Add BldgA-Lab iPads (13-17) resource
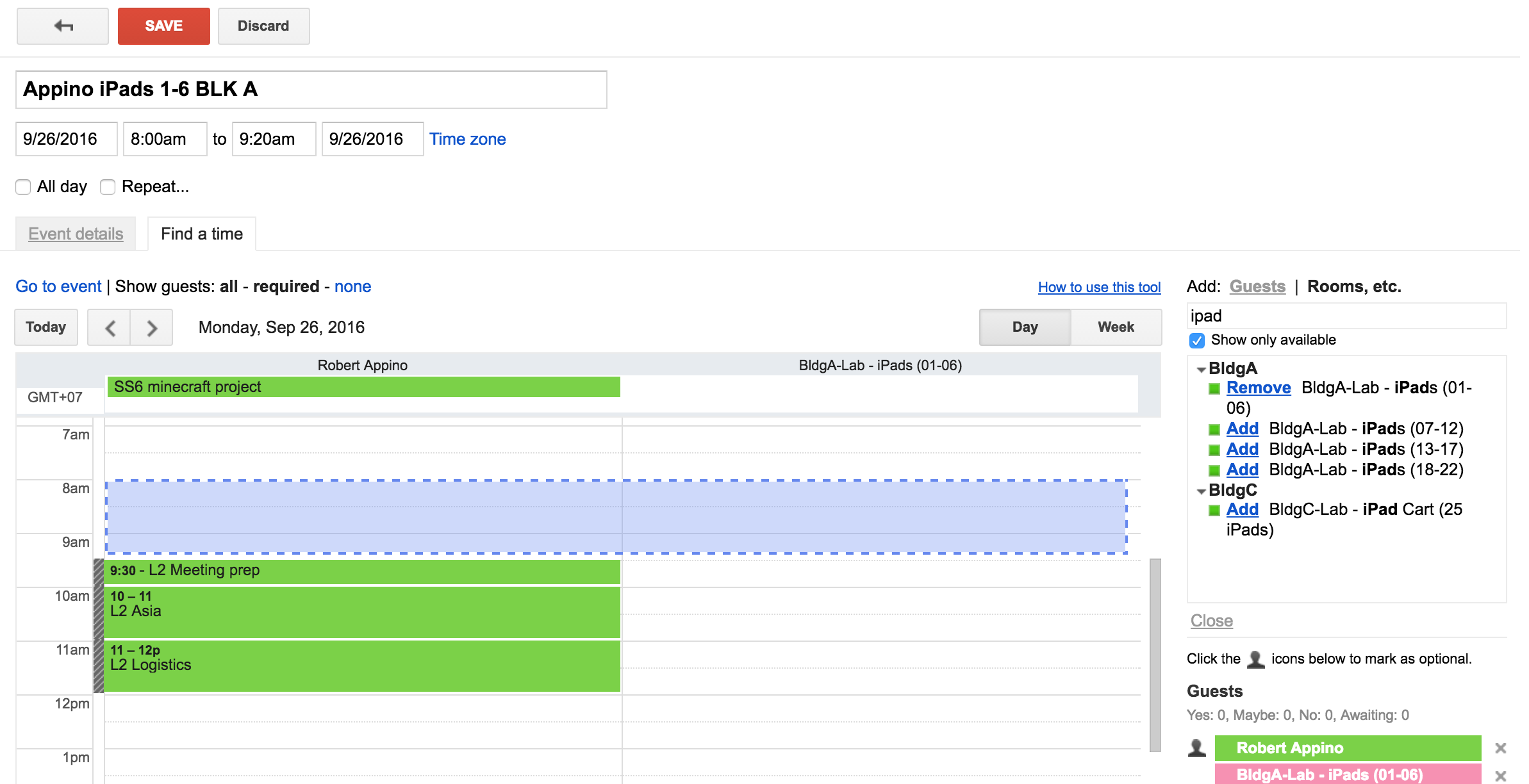This screenshot has width=1529, height=784. tap(1242, 449)
